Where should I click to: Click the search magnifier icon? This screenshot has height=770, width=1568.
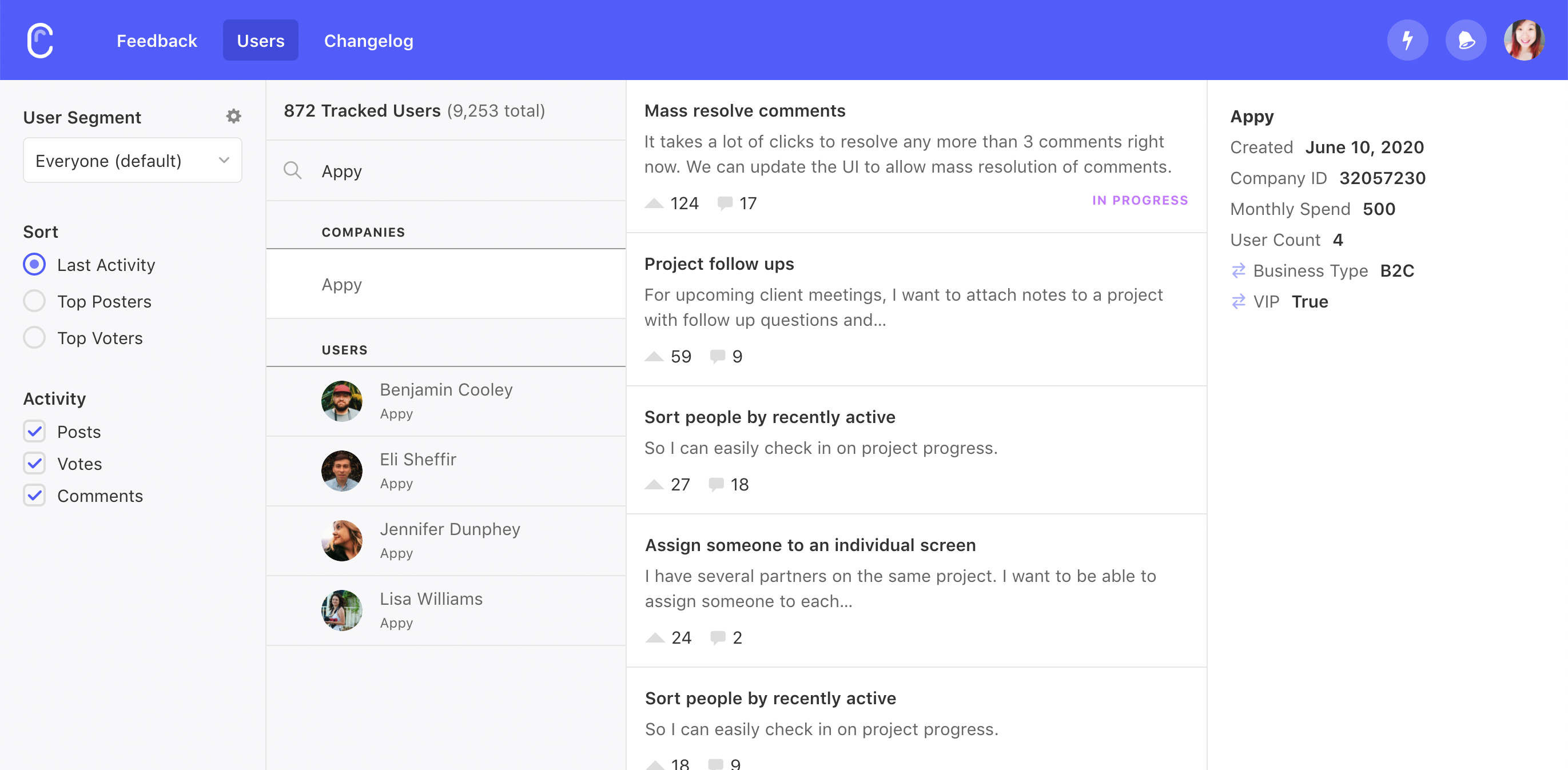[293, 170]
